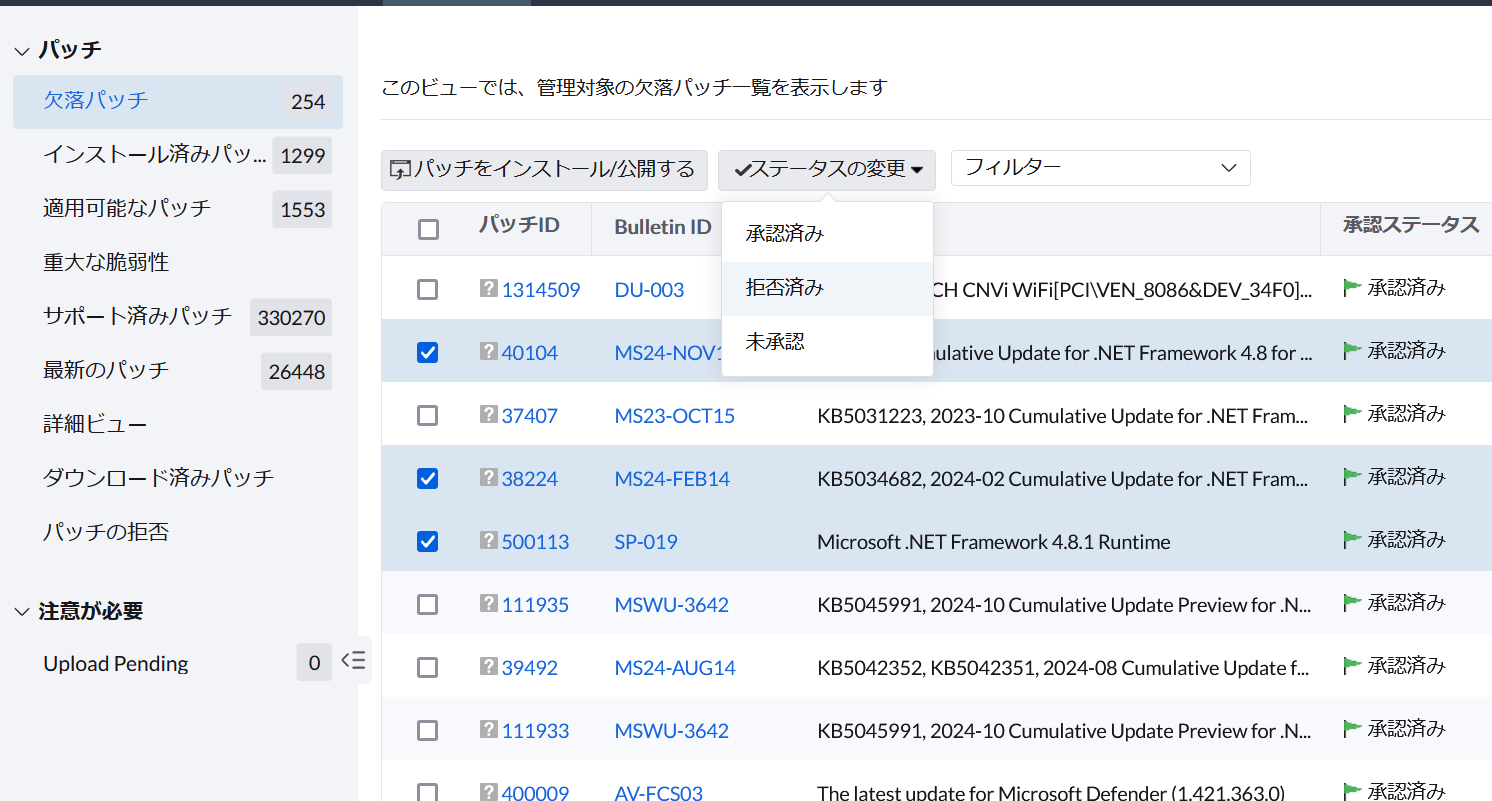1492x801 pixels.
Task: Check the checkbox for patch 37407
Action: 428,415
